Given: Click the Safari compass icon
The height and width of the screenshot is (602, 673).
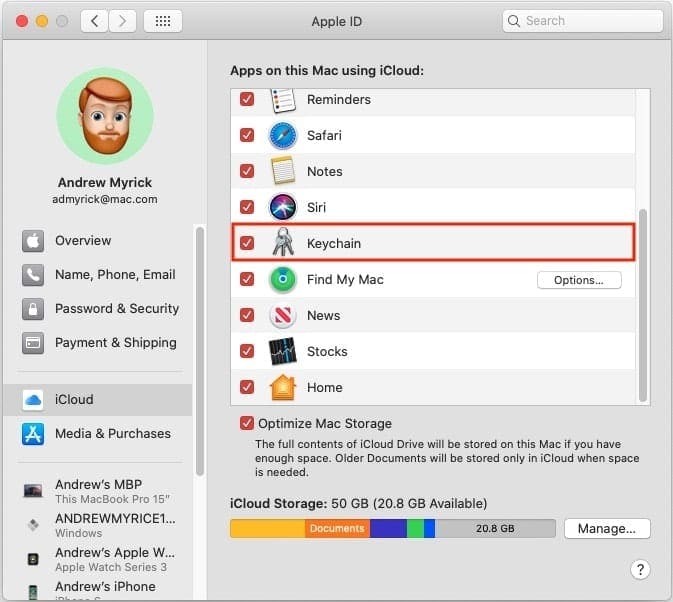Looking at the screenshot, I should tap(283, 135).
